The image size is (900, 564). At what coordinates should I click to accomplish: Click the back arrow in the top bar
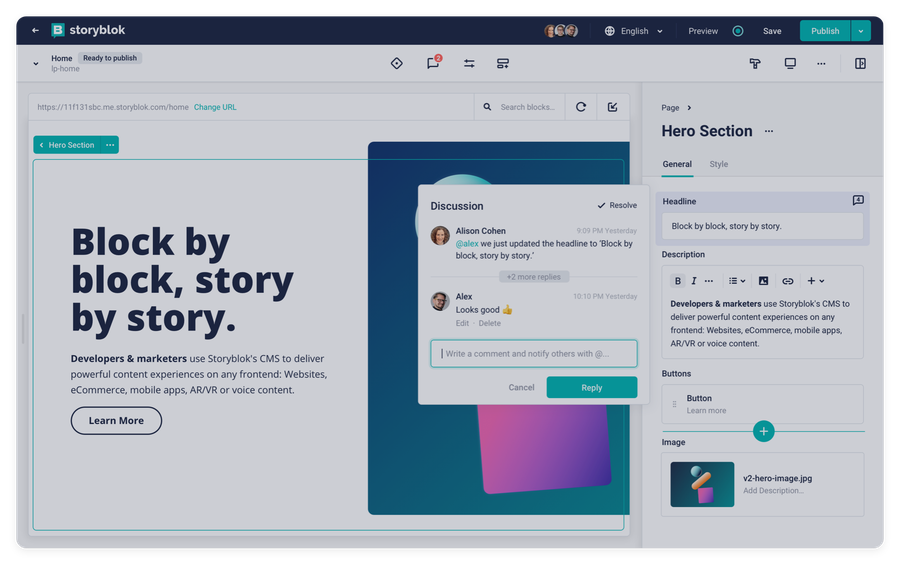[36, 30]
